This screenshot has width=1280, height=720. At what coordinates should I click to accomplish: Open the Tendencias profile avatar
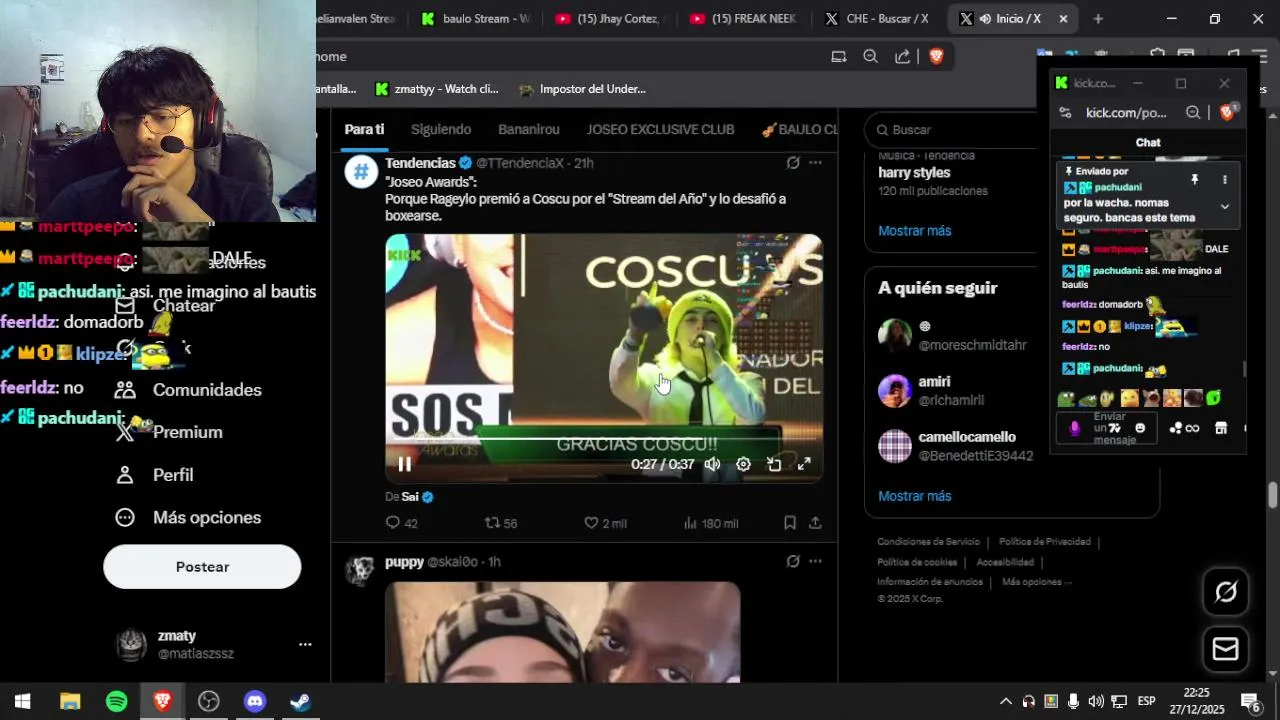click(x=361, y=171)
